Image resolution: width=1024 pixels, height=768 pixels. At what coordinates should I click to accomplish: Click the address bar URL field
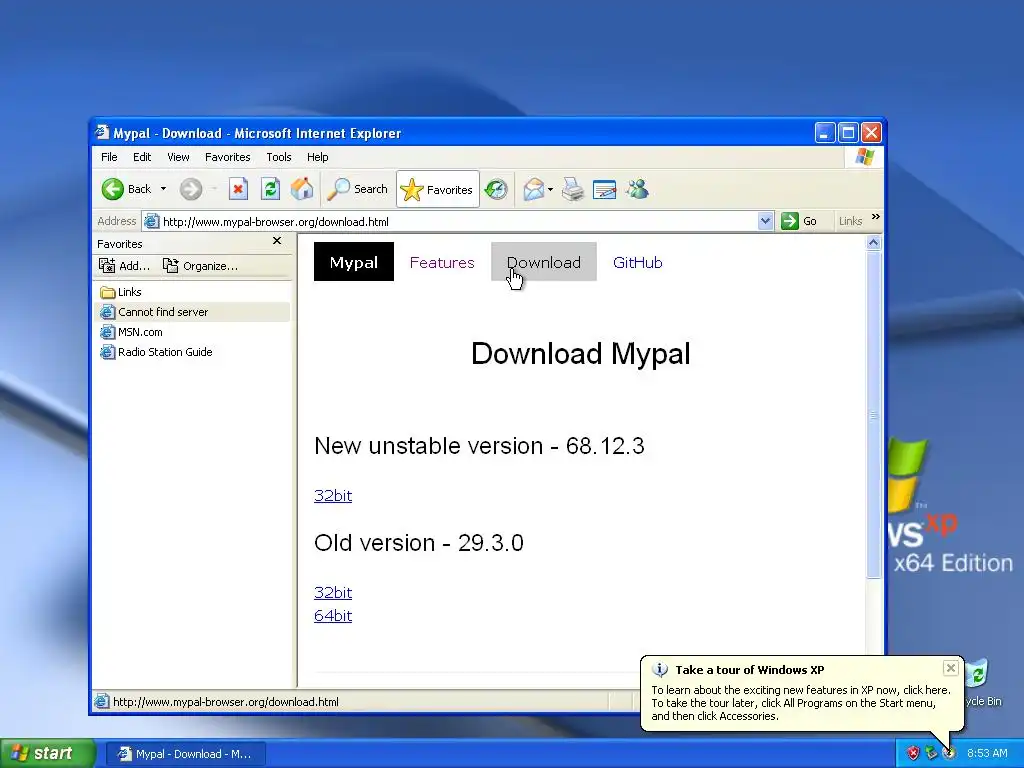click(x=451, y=221)
